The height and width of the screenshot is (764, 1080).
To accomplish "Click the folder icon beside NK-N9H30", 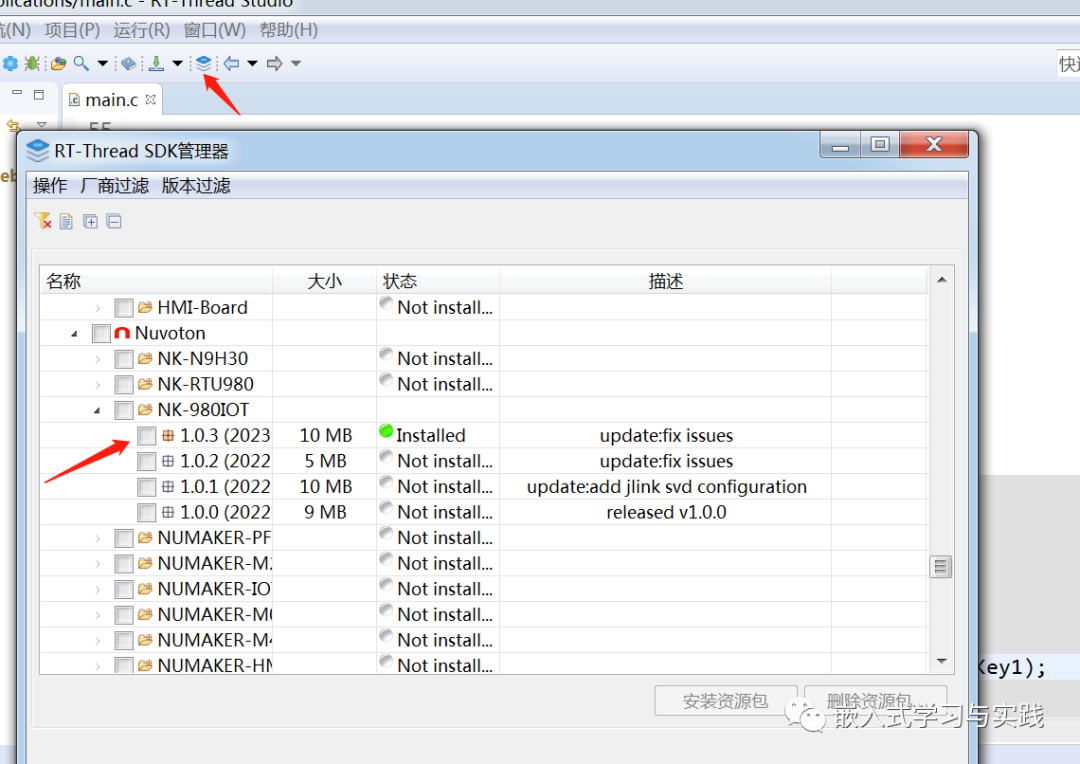I will point(145,358).
